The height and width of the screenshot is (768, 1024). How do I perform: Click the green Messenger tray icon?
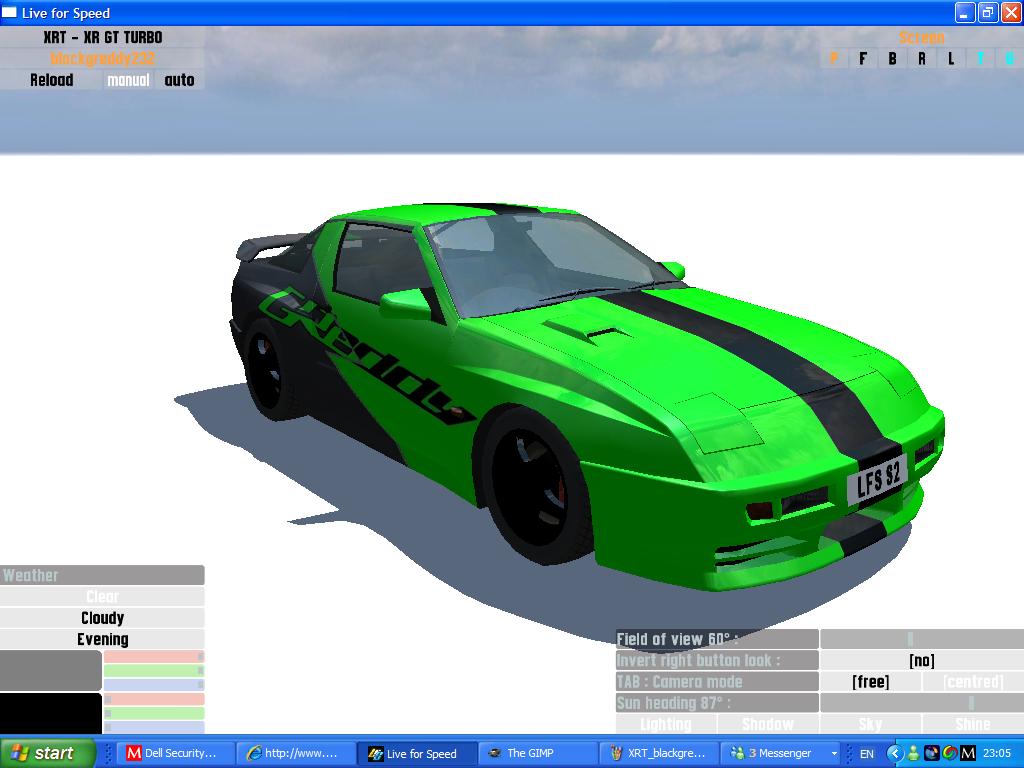coord(913,754)
